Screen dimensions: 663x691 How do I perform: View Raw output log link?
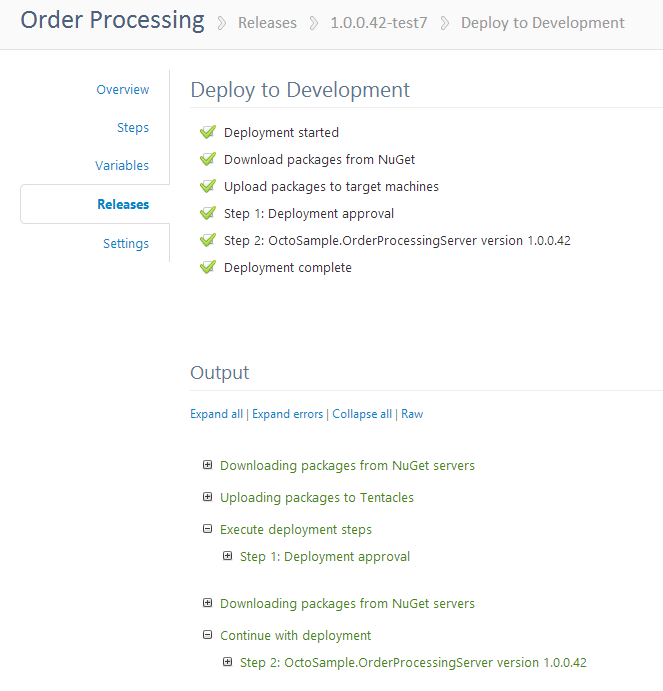click(x=412, y=414)
